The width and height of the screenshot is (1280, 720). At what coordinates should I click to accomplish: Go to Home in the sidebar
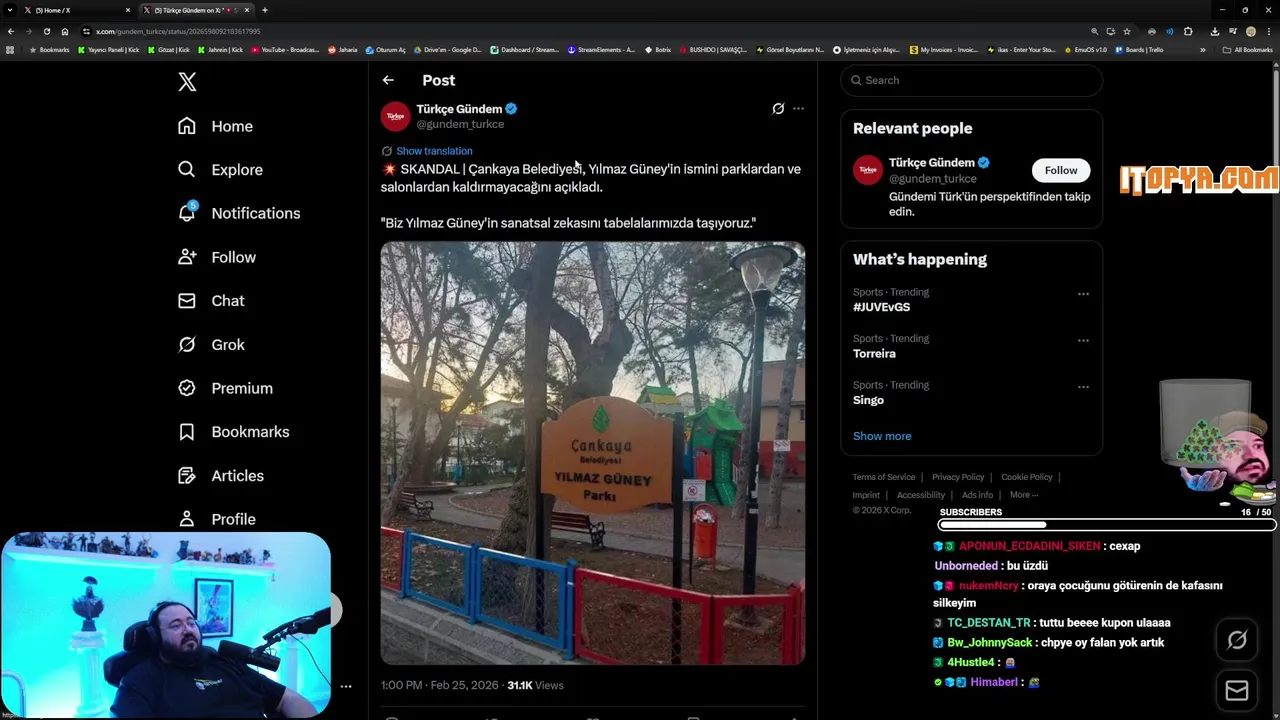215,126
